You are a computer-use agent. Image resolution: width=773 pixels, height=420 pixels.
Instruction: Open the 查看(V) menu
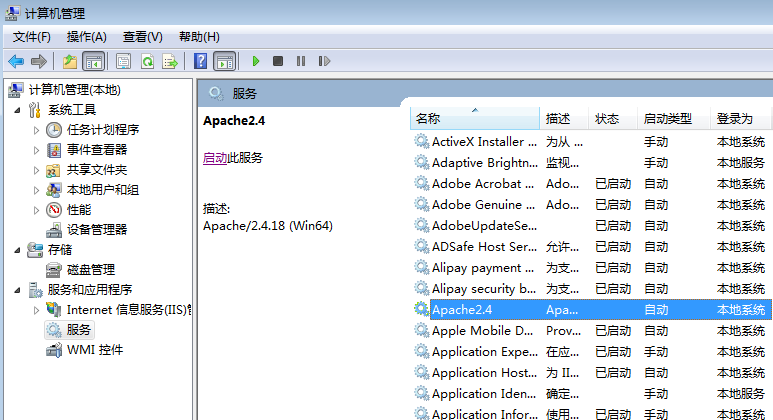point(142,37)
